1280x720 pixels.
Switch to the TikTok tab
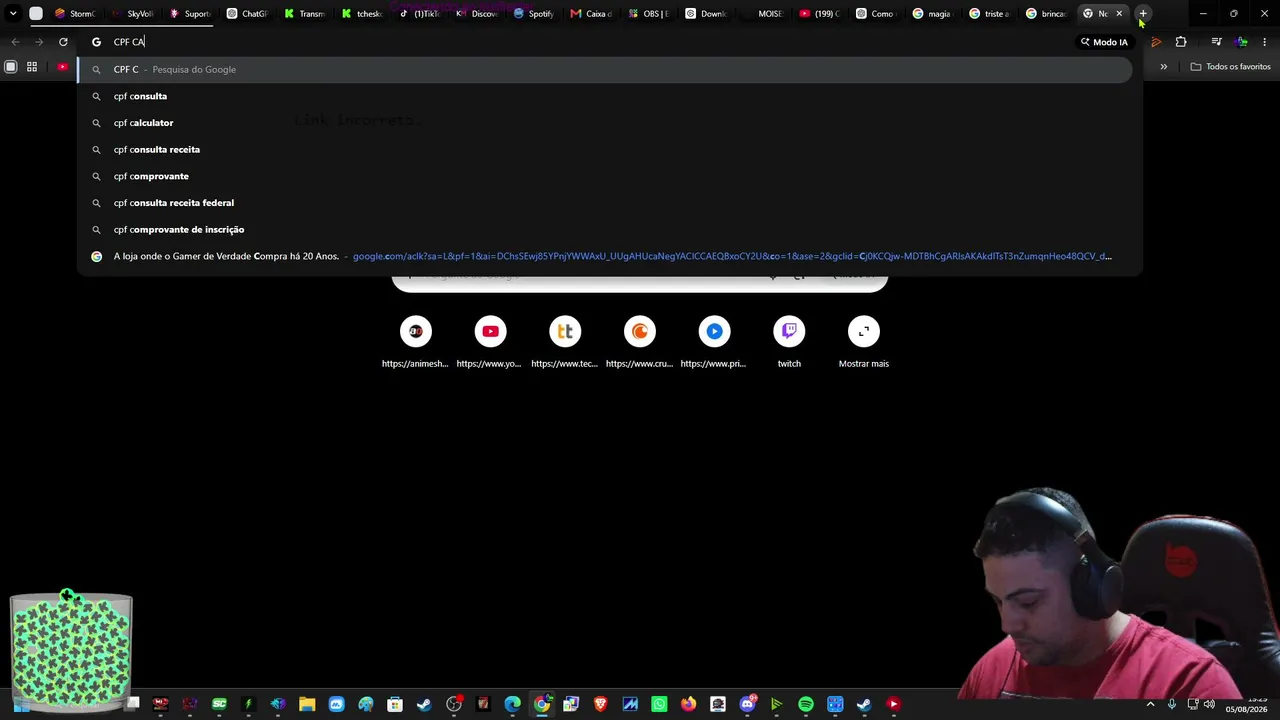click(419, 14)
